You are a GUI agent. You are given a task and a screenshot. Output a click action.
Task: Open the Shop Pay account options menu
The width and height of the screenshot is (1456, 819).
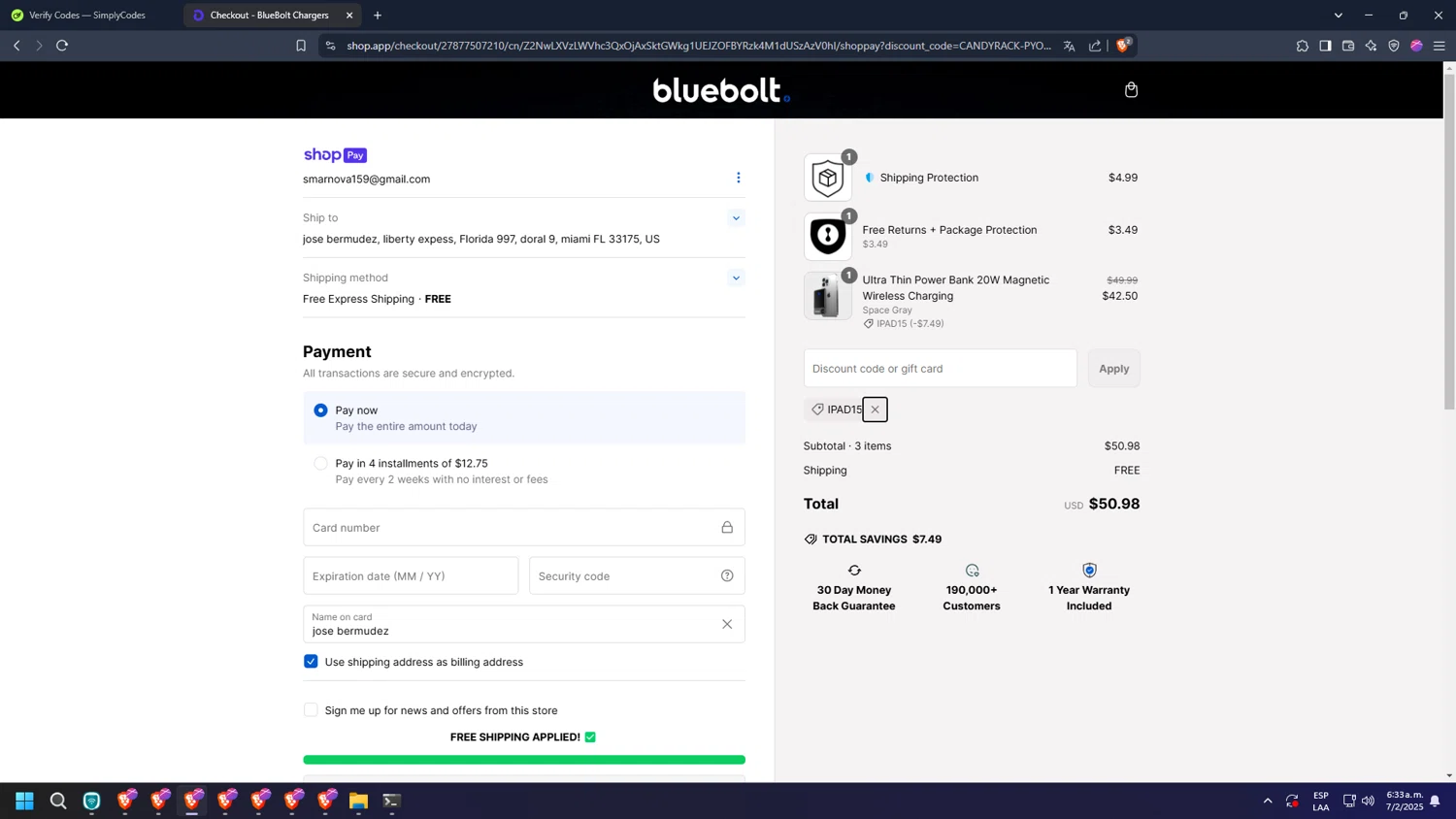coord(738,178)
